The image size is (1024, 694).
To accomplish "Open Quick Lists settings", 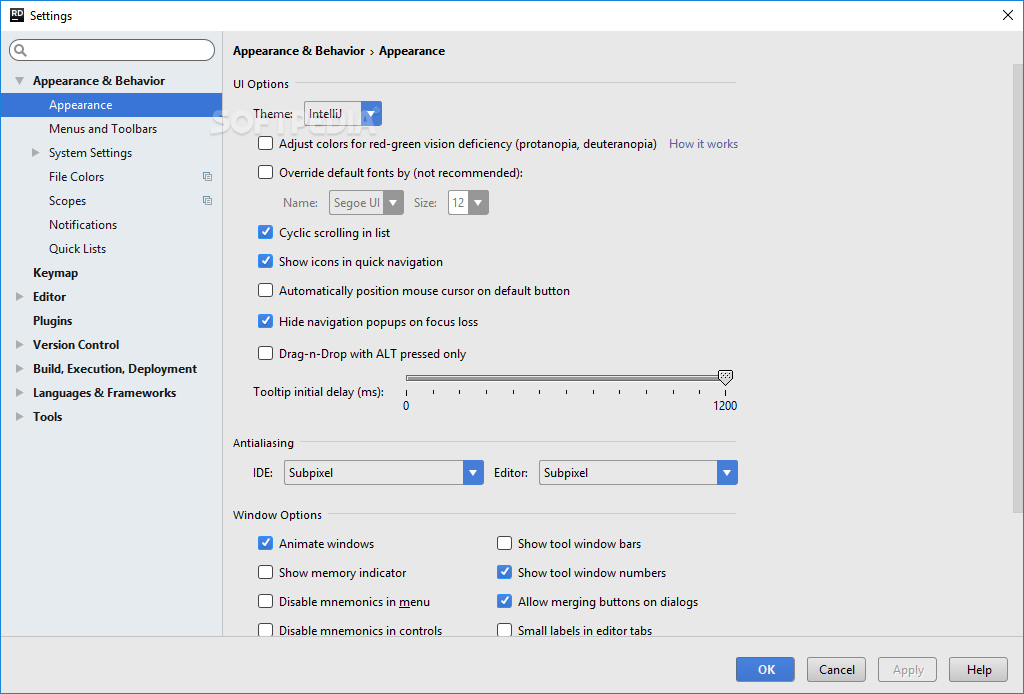I will coord(77,249).
